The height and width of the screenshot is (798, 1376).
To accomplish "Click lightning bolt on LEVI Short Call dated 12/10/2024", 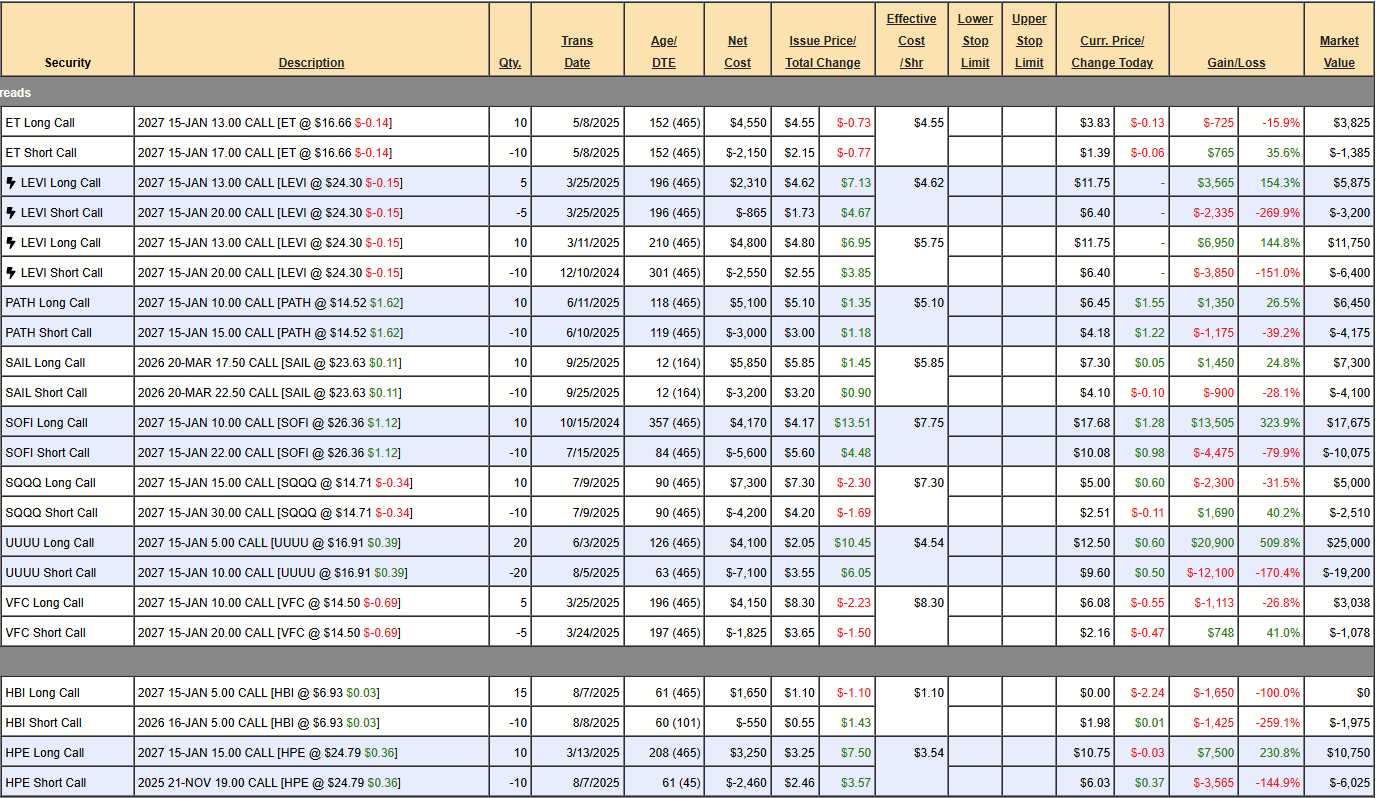I will (x=11, y=273).
